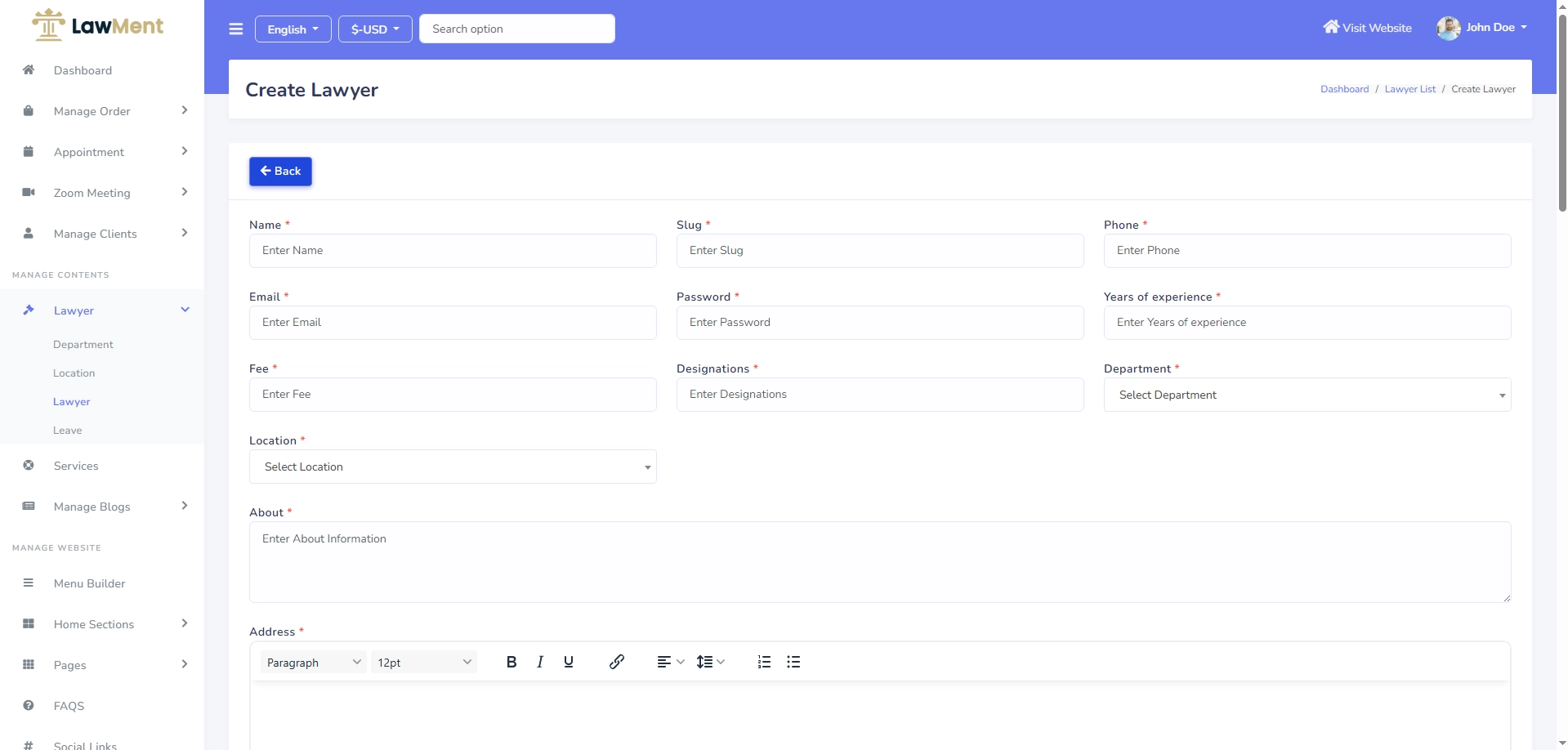This screenshot has width=1568, height=750.
Task: Open the Paragraph format dropdown
Action: 313,662
